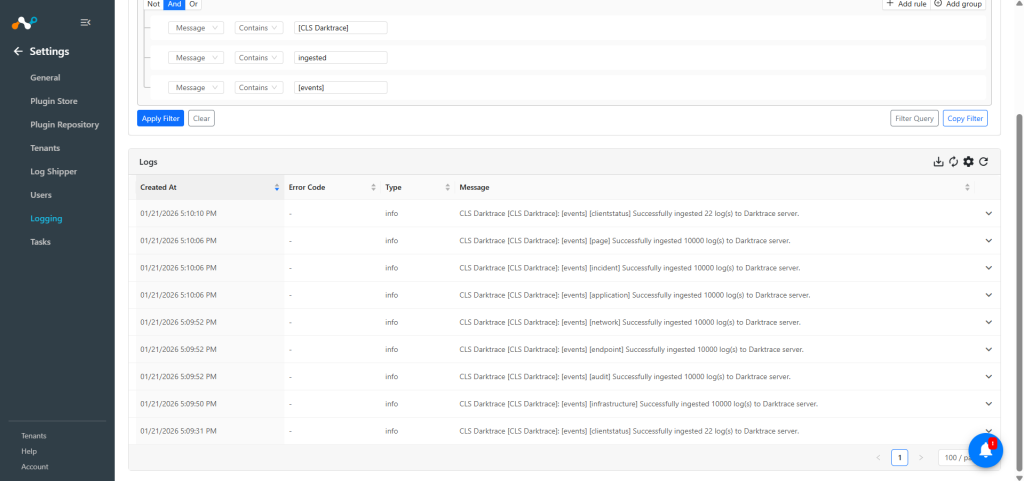The height and width of the screenshot is (481, 1024).
Task: Select page 1 in pagination
Action: coord(899,458)
